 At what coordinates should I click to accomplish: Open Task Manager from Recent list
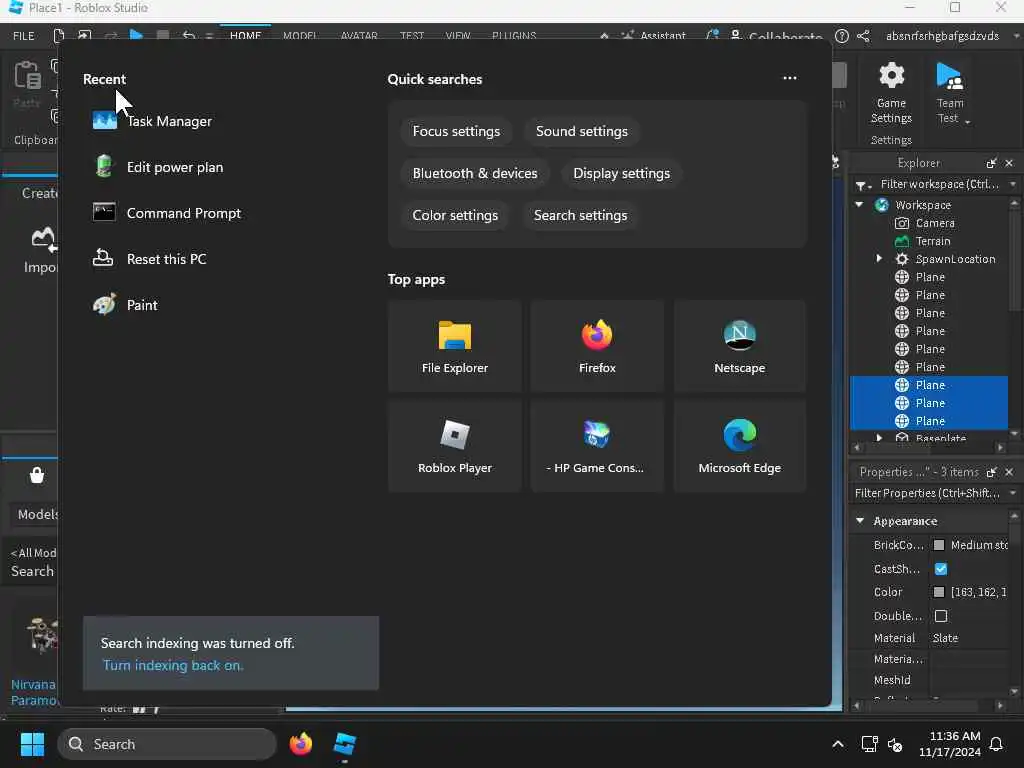153,121
